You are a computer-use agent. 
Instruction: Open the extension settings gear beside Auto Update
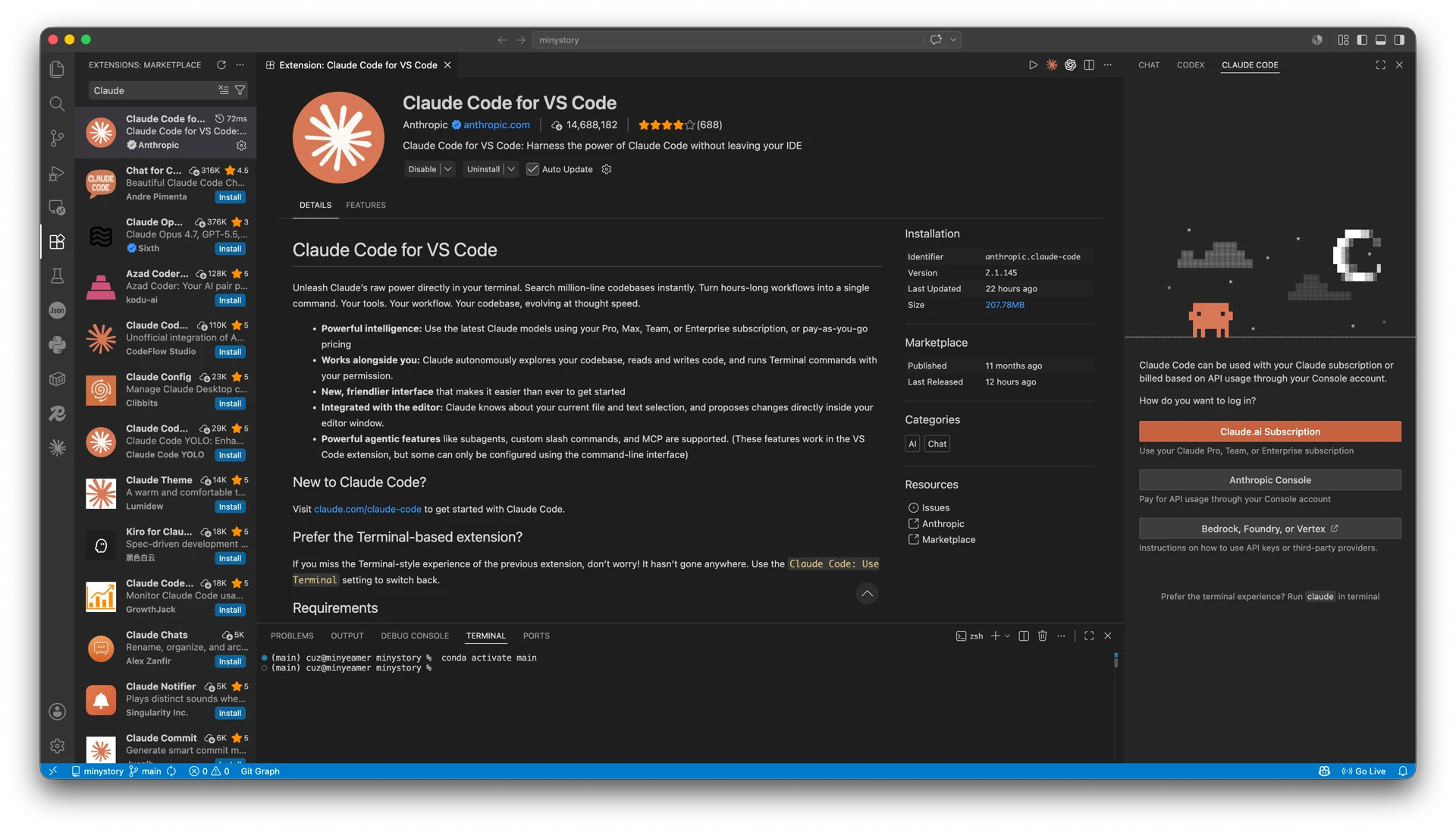[607, 169]
